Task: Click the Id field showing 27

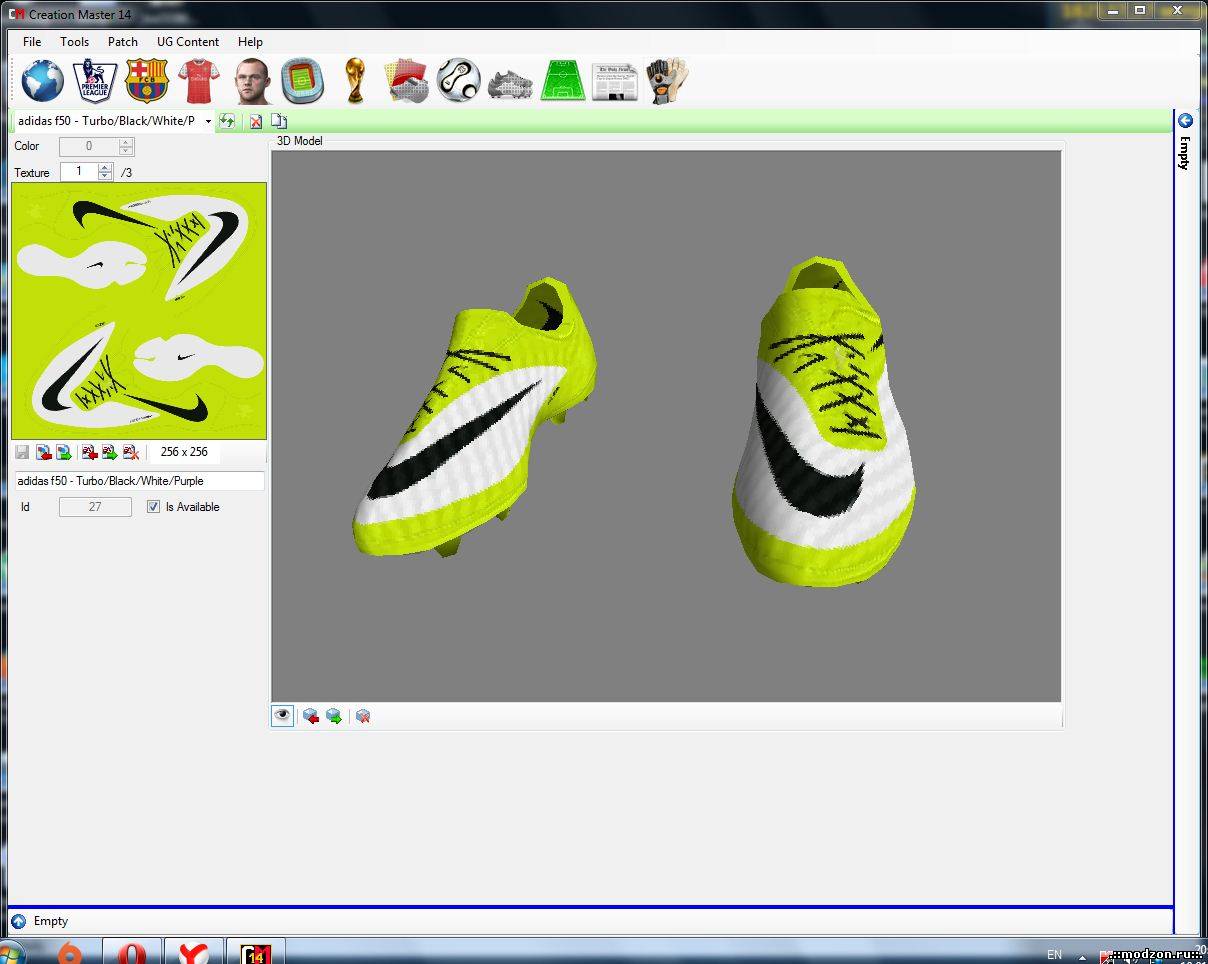Action: click(95, 507)
